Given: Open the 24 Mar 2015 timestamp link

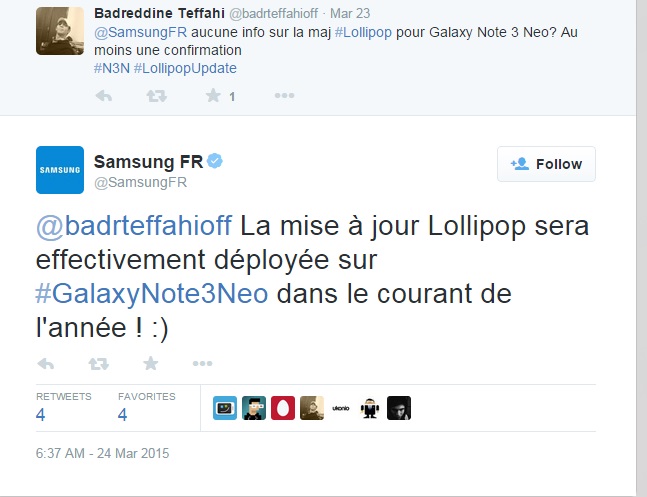Looking at the screenshot, I should click(x=103, y=453).
